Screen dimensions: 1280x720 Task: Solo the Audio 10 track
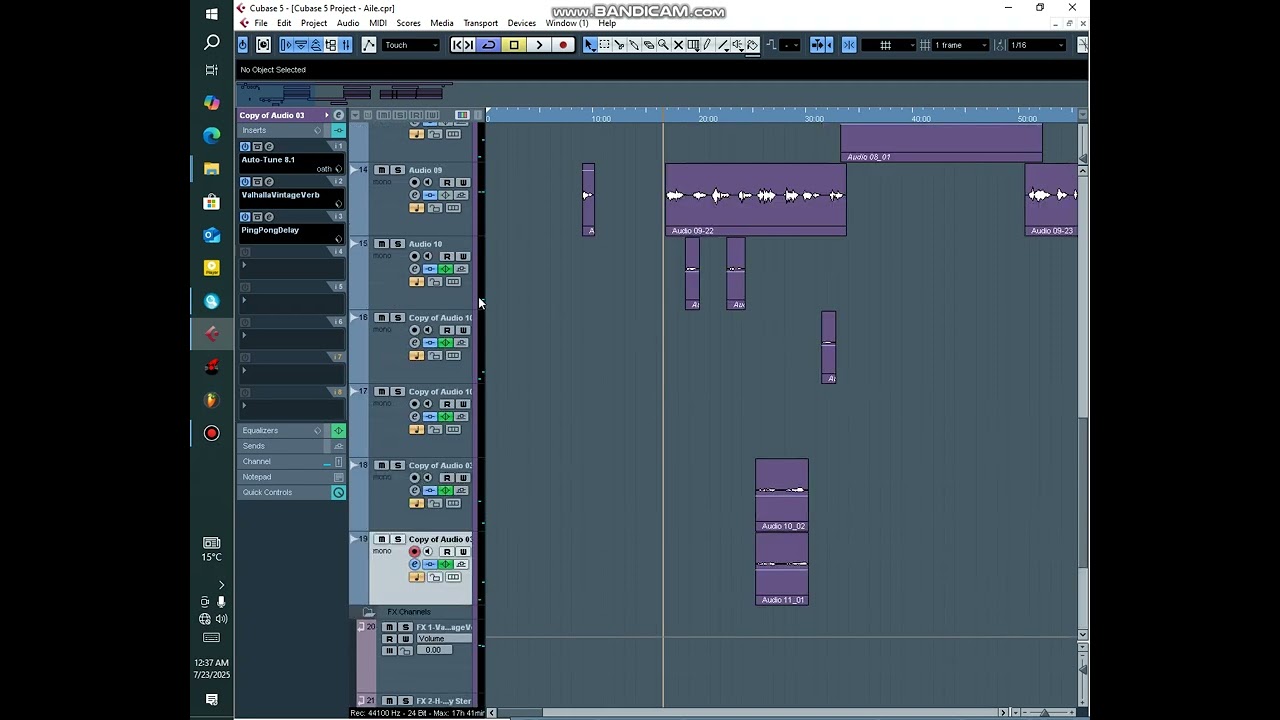point(398,244)
